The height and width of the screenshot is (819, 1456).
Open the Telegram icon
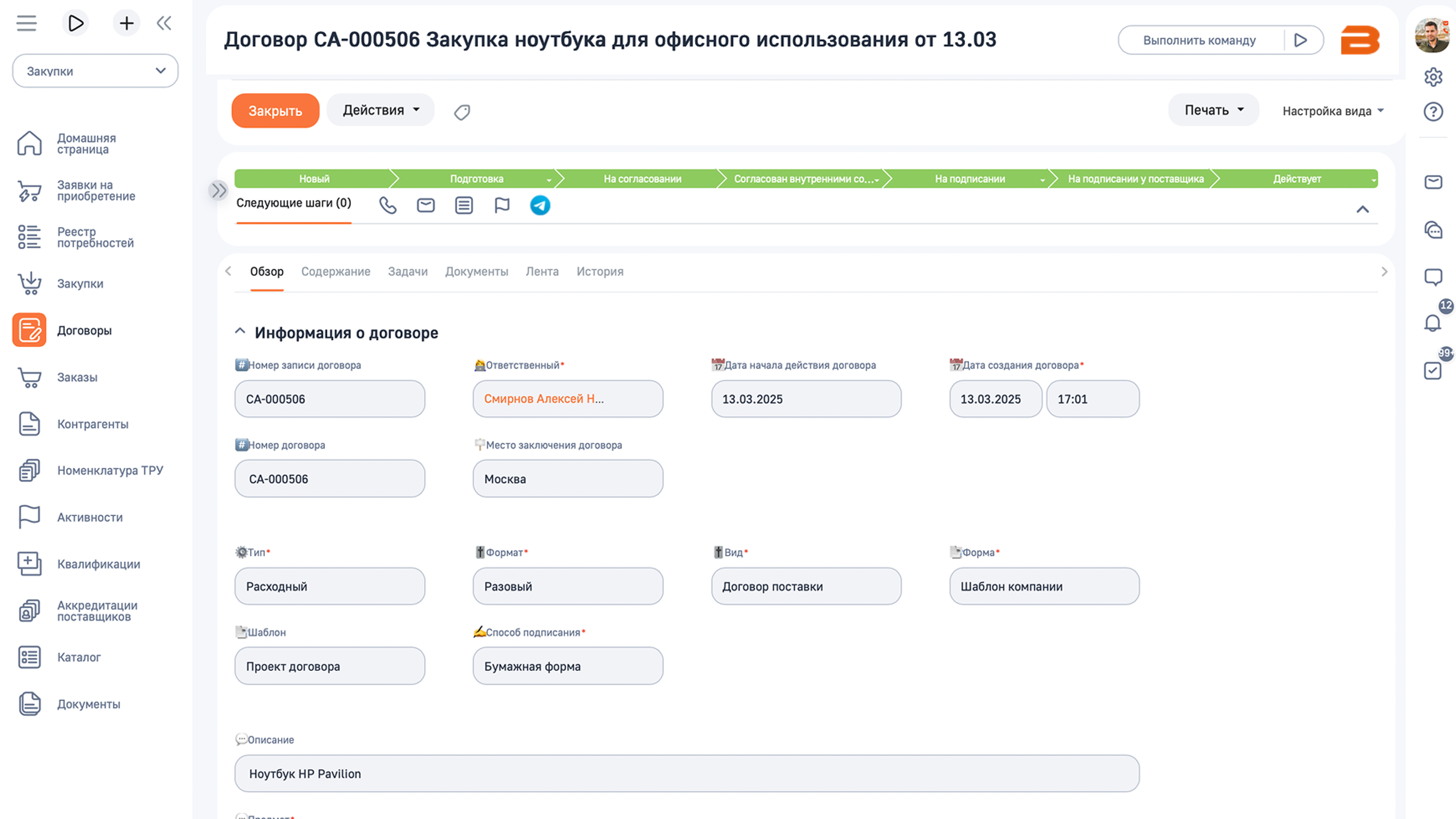(x=540, y=205)
